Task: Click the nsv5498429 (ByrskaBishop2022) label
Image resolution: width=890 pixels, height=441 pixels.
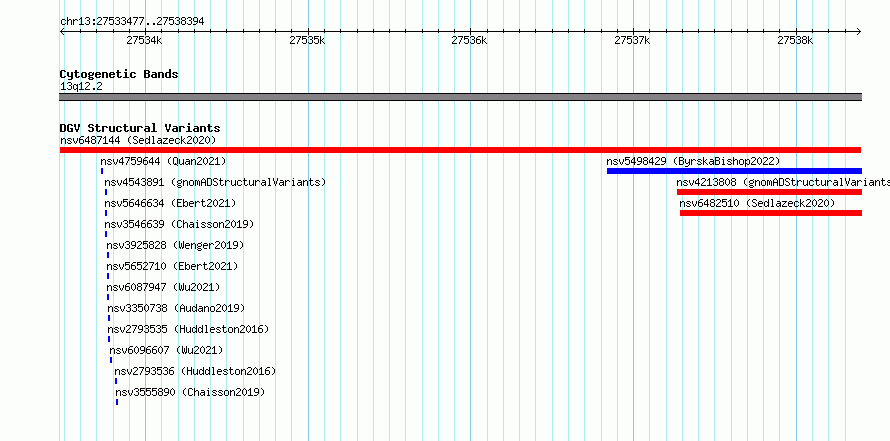Action: (x=693, y=161)
